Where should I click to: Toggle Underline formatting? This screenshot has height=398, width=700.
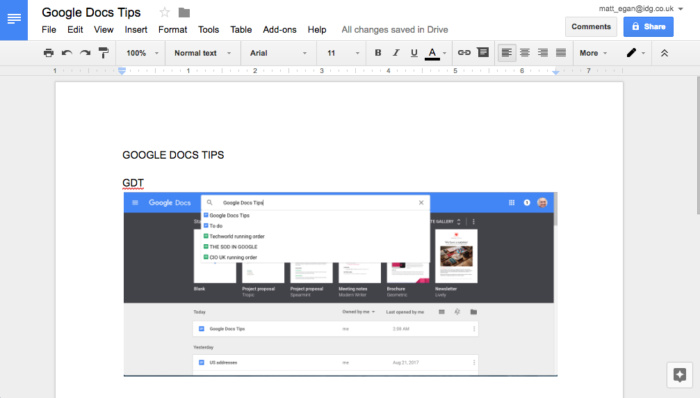[x=414, y=53]
